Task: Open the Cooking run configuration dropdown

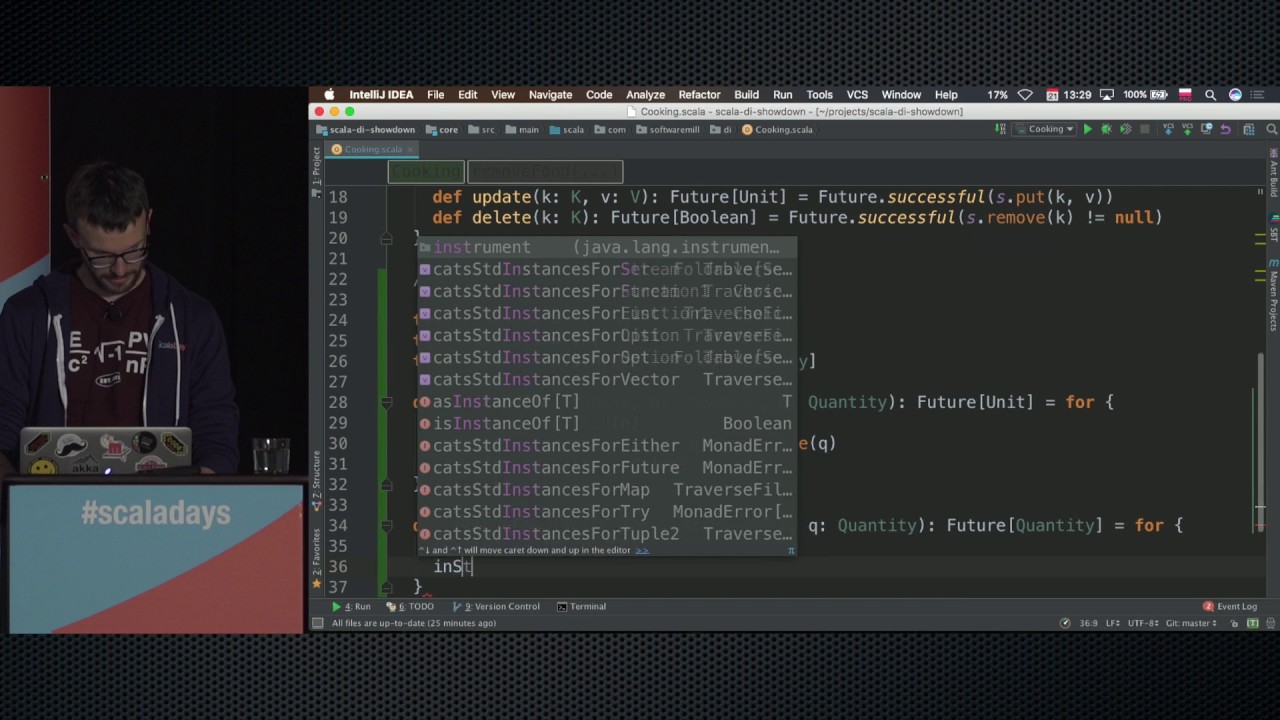Action: [x=1046, y=129]
